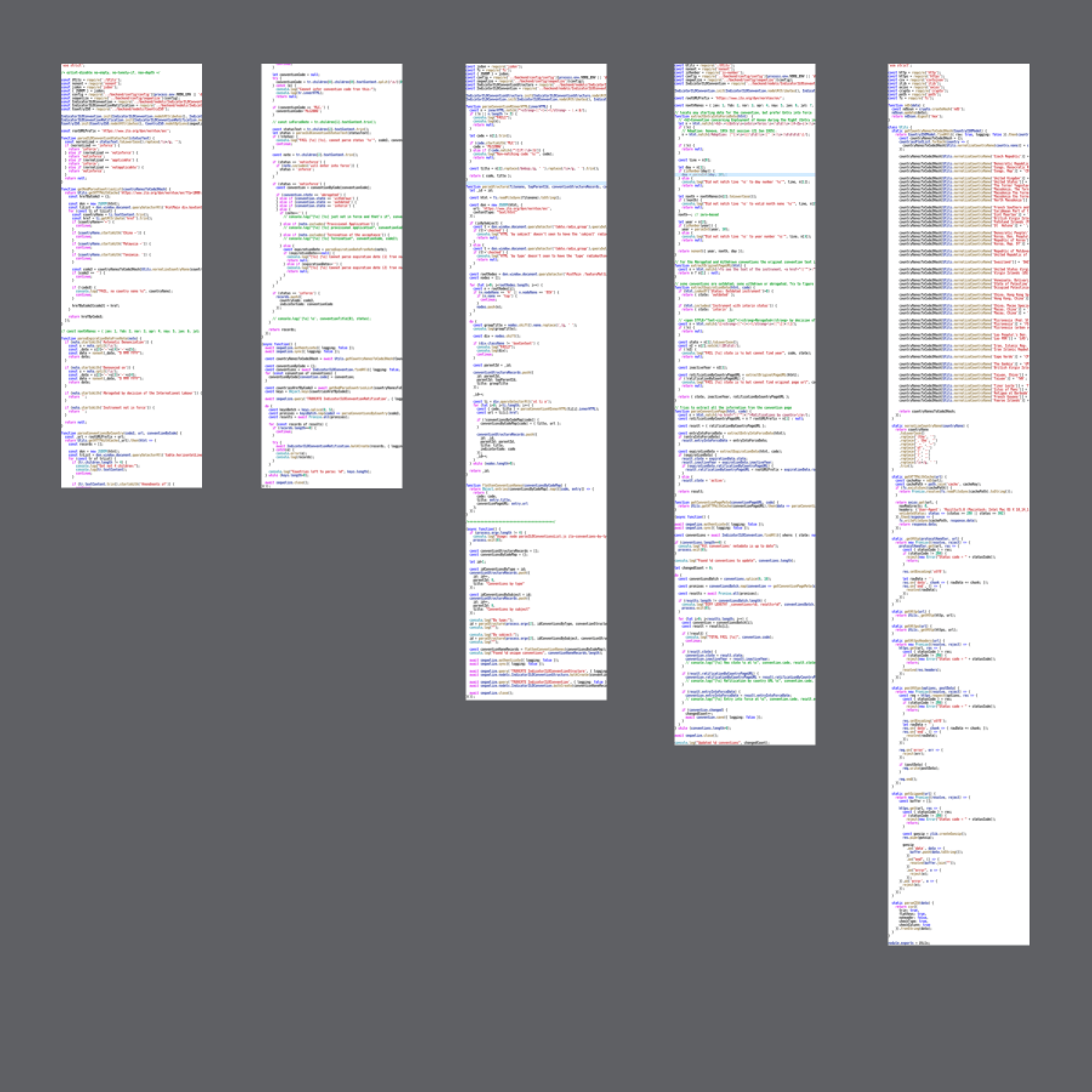Select the first code page on the far left
This screenshot has width=1092, height=1092.
coord(132,275)
